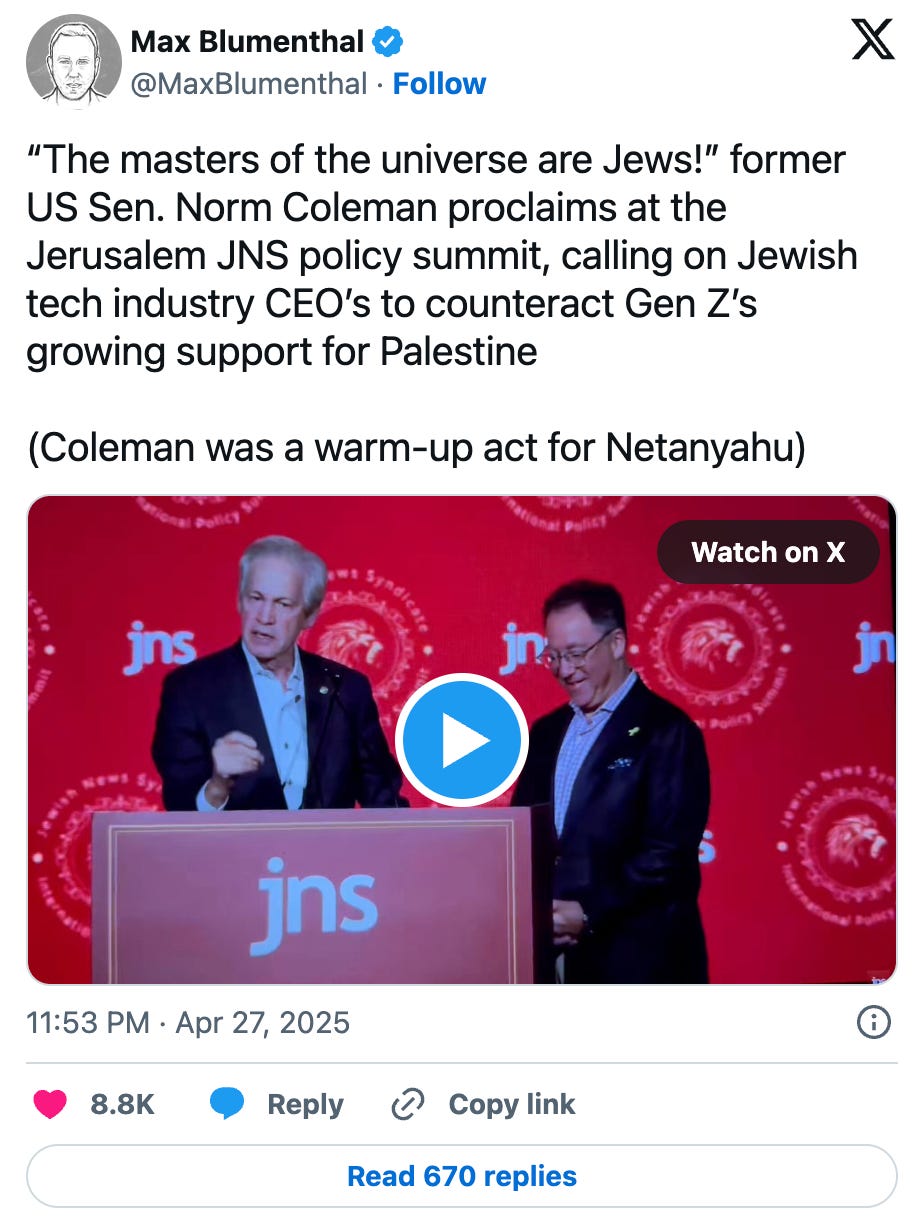918x1232 pixels.
Task: Open Read 670 replies button
Action: pyautogui.click(x=461, y=1176)
